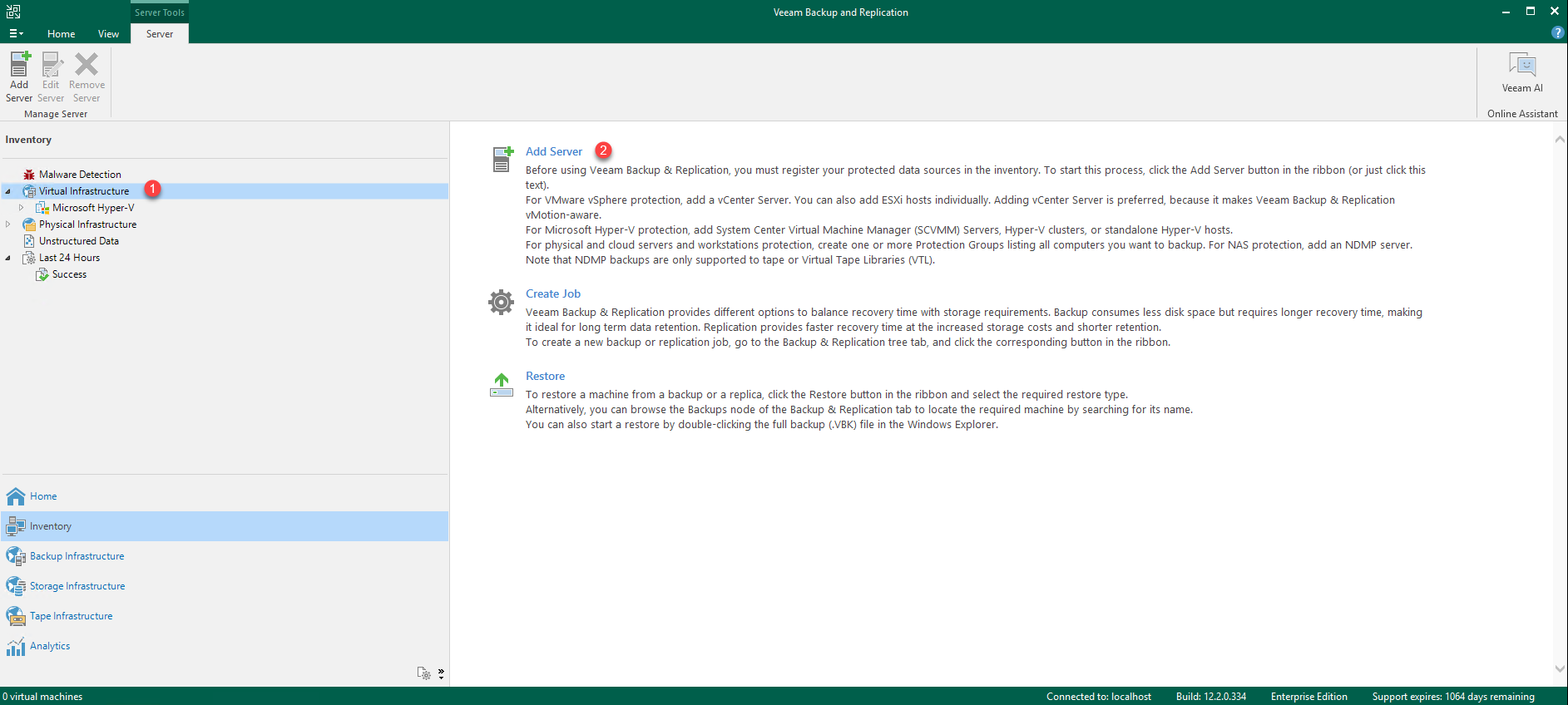Image resolution: width=1568 pixels, height=705 pixels.
Task: Click the Home house icon in navigation
Action: click(16, 496)
